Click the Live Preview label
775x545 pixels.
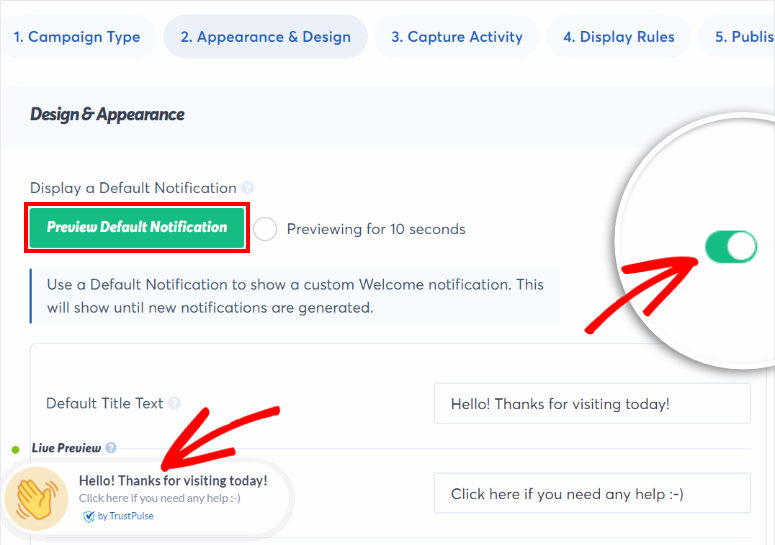[x=66, y=448]
